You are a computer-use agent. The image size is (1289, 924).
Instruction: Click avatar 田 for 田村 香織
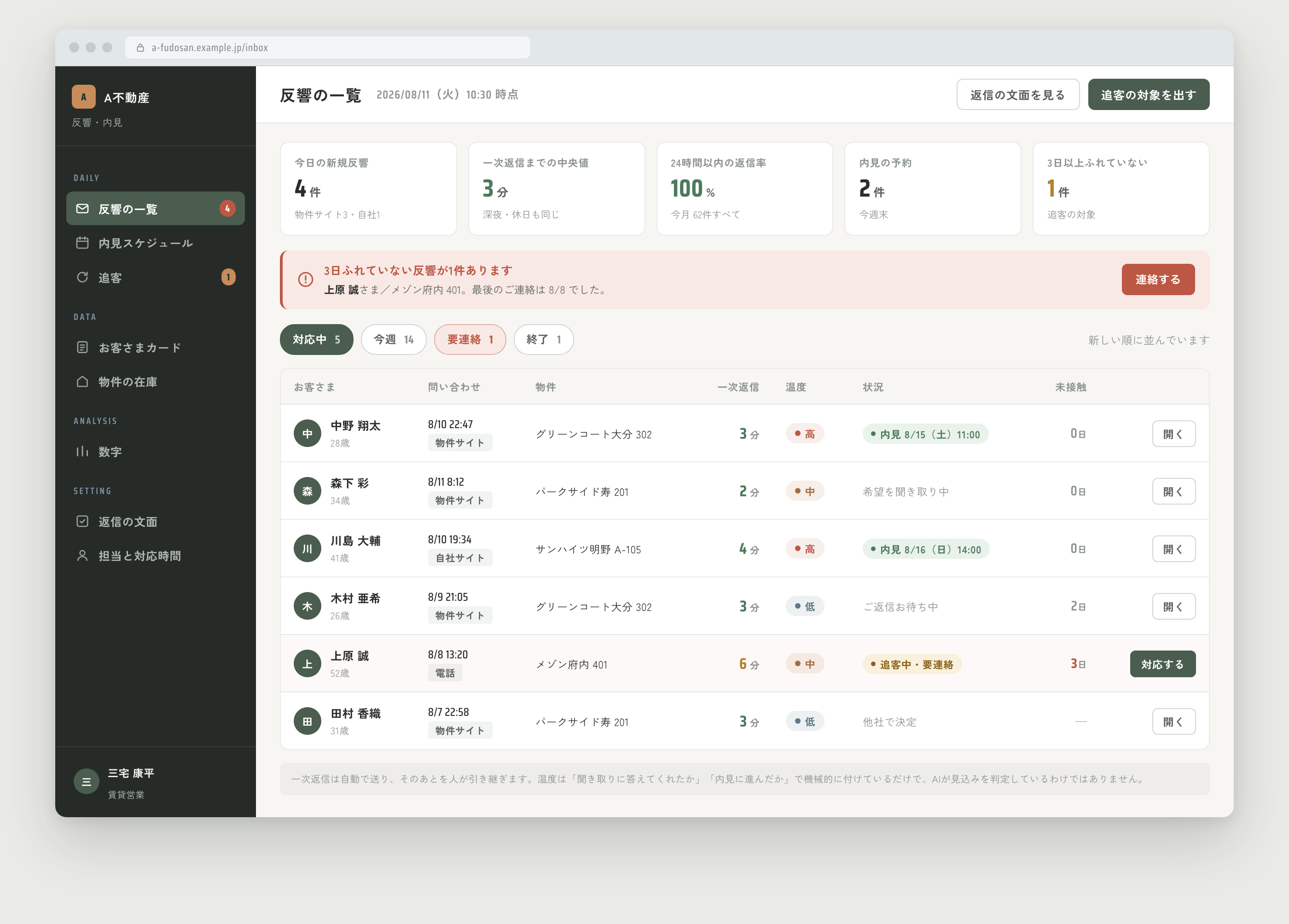(308, 722)
